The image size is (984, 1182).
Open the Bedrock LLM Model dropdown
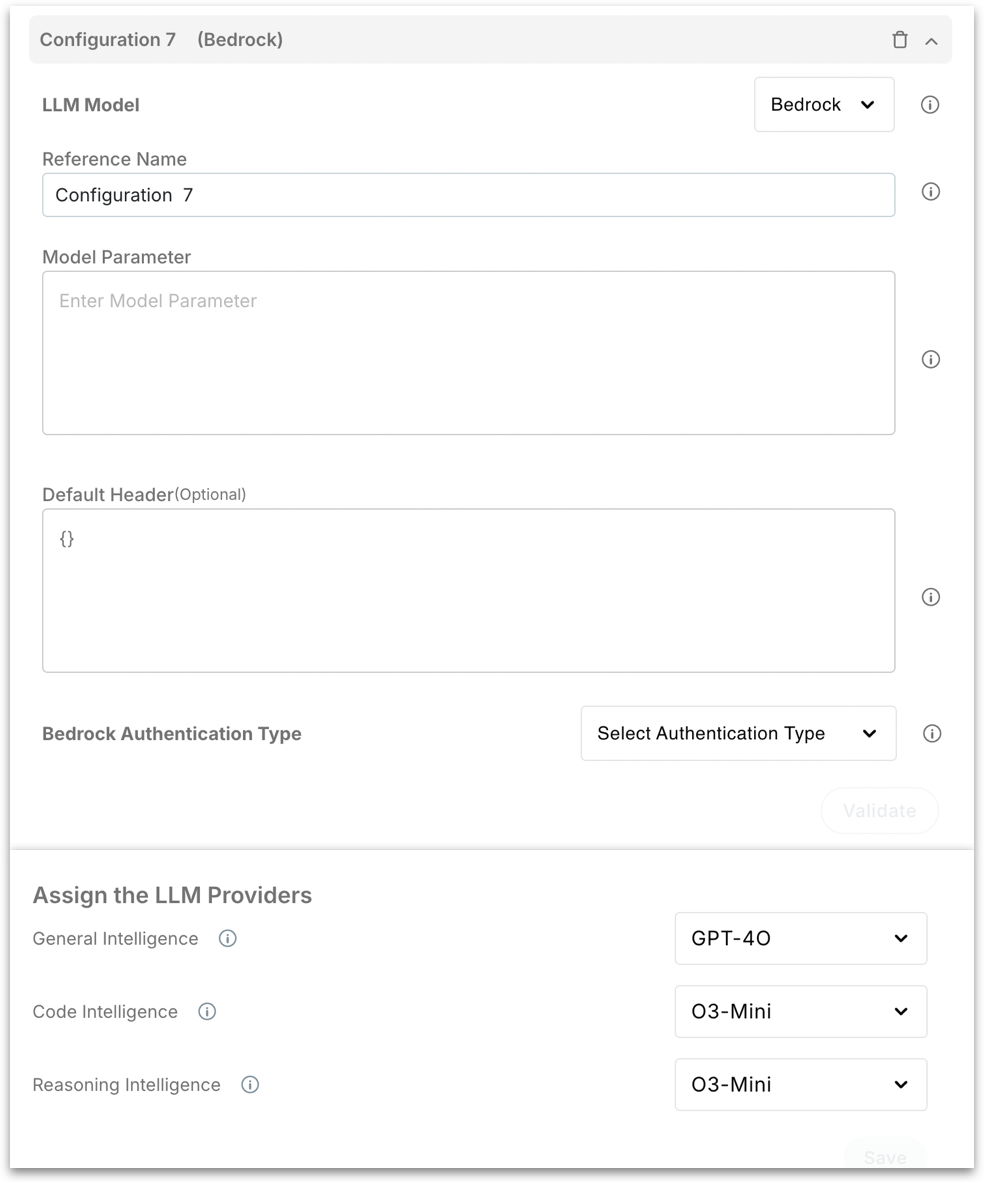click(824, 105)
